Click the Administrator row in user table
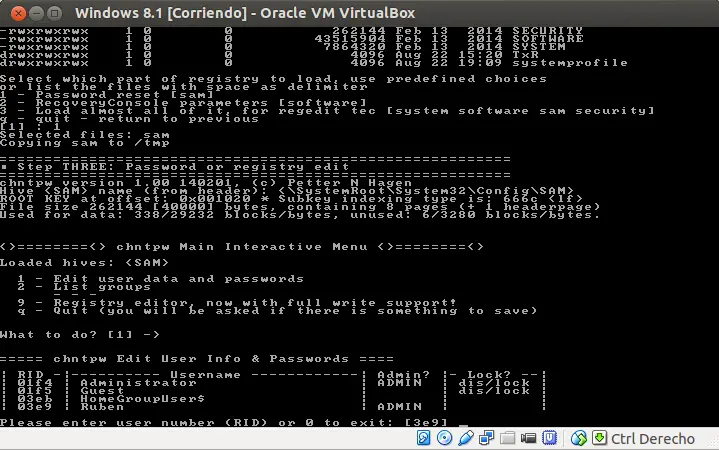 click(274, 383)
